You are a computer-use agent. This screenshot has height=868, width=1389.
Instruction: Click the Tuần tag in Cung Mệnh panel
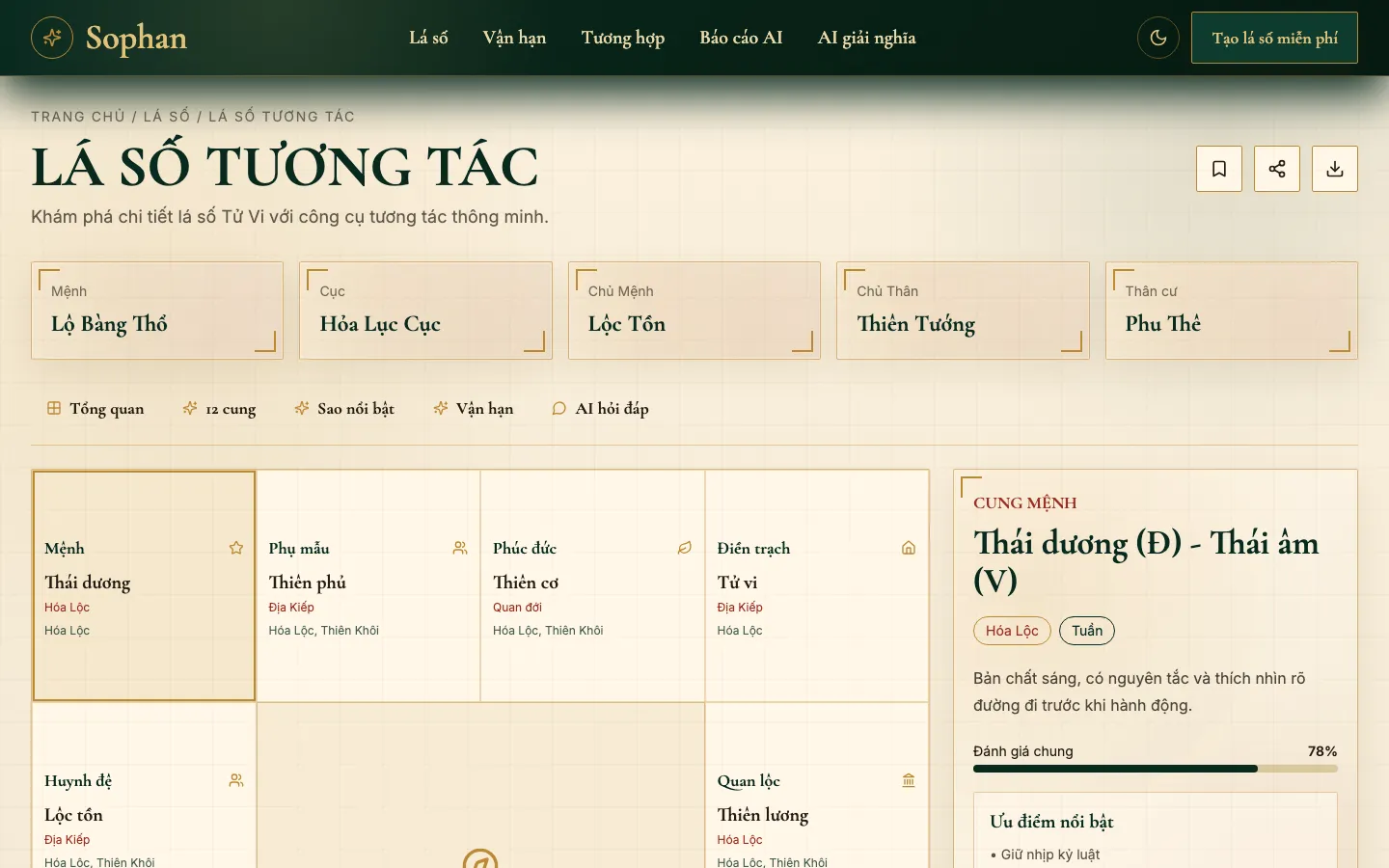coord(1087,631)
